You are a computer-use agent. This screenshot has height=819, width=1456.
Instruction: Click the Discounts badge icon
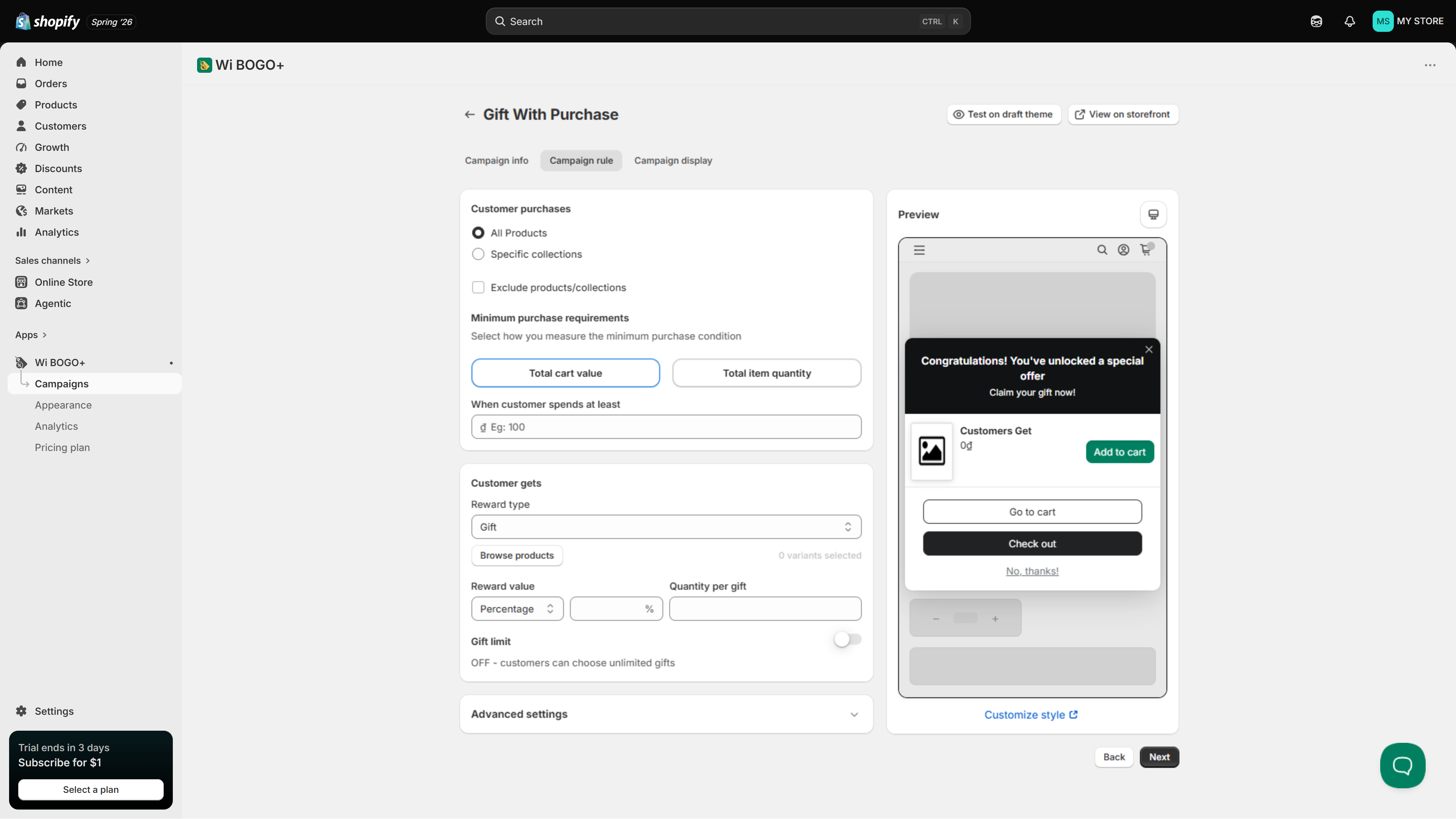click(22, 168)
